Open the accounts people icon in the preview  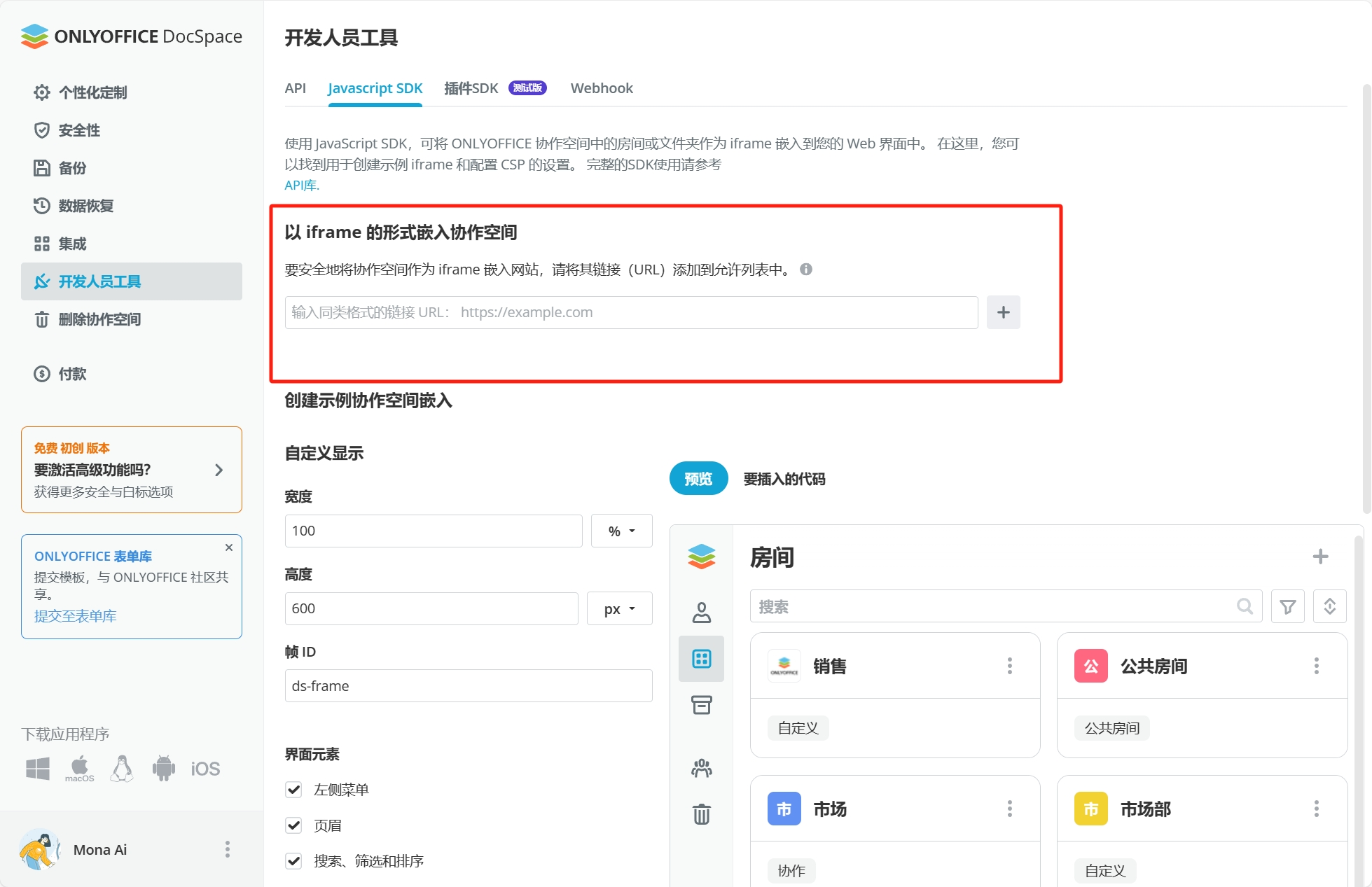click(701, 769)
